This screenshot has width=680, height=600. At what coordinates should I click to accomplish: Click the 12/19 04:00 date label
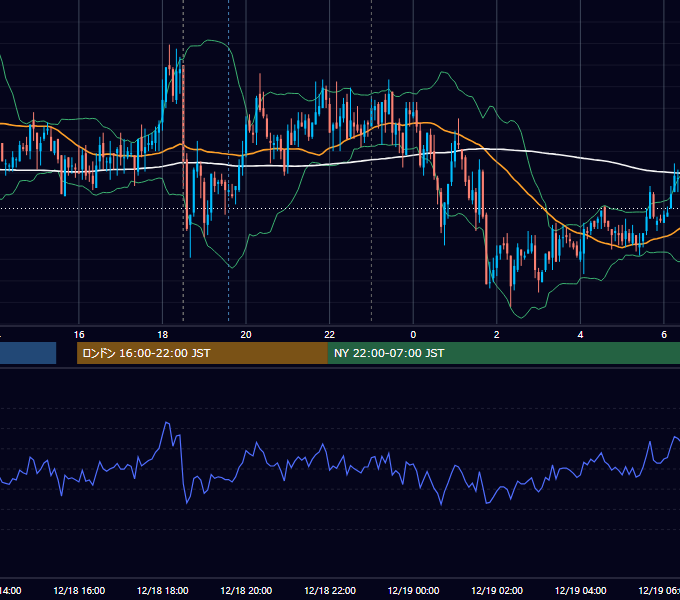(x=580, y=591)
